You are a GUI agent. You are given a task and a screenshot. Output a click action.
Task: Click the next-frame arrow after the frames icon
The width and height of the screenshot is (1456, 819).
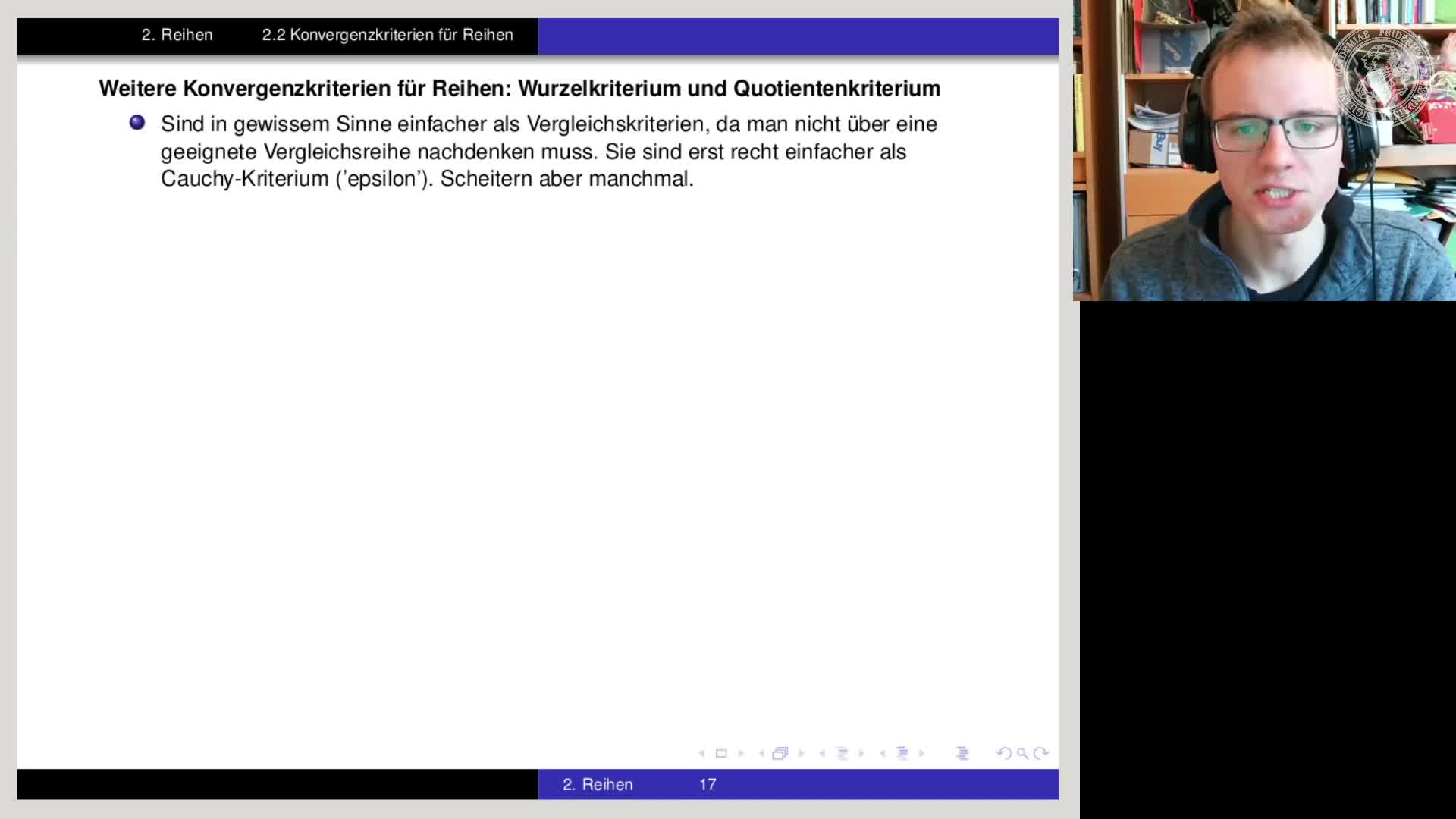[x=801, y=753]
